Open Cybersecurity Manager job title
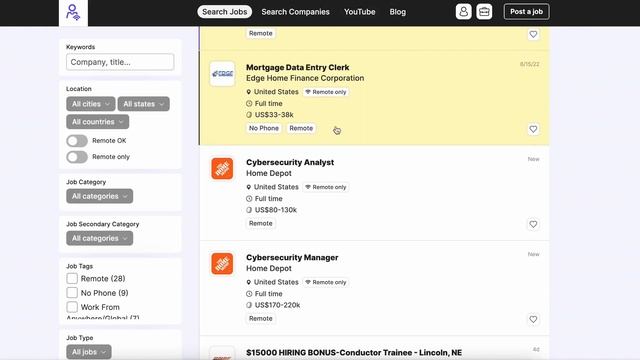 (292, 258)
